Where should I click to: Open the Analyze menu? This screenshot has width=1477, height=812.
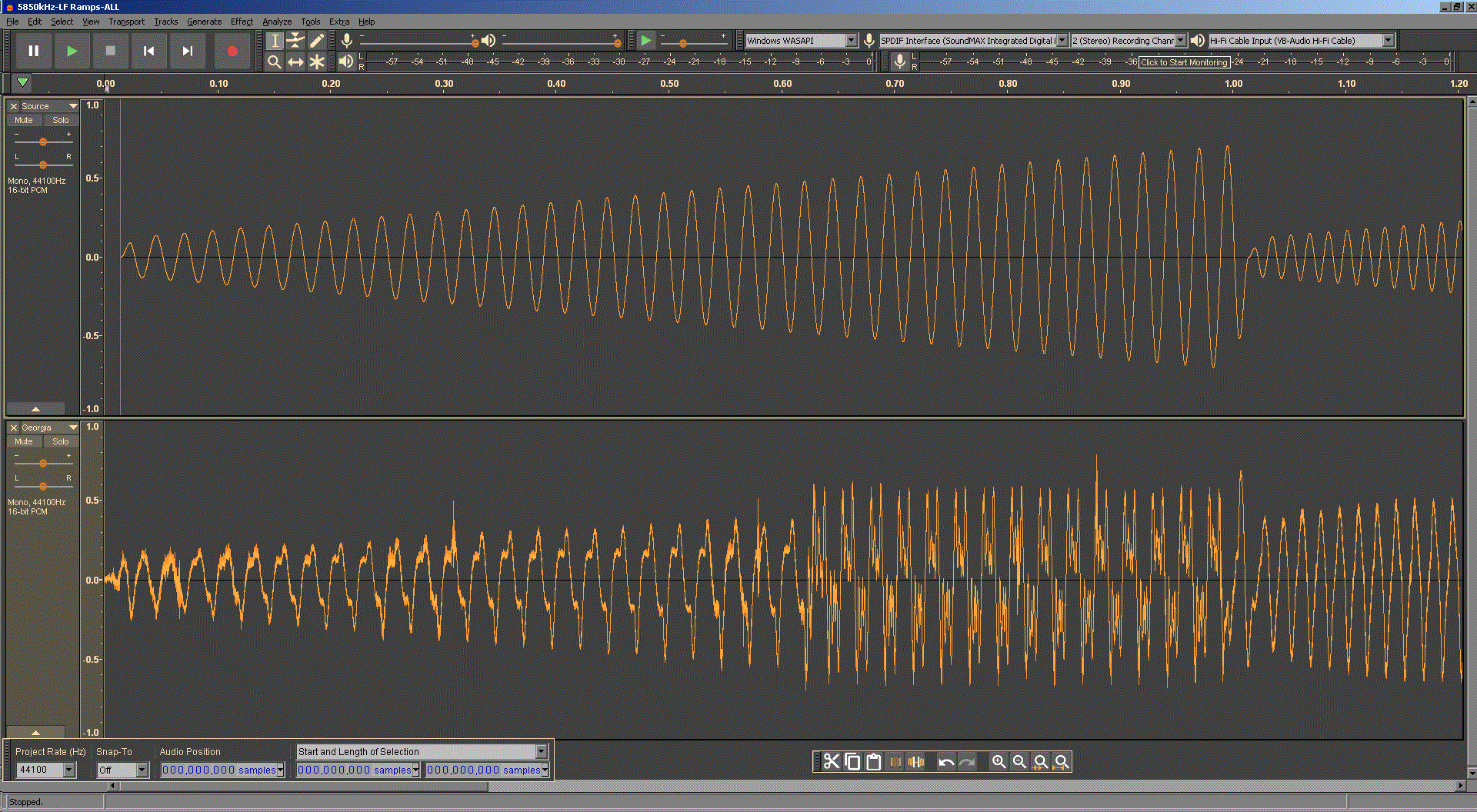point(276,22)
